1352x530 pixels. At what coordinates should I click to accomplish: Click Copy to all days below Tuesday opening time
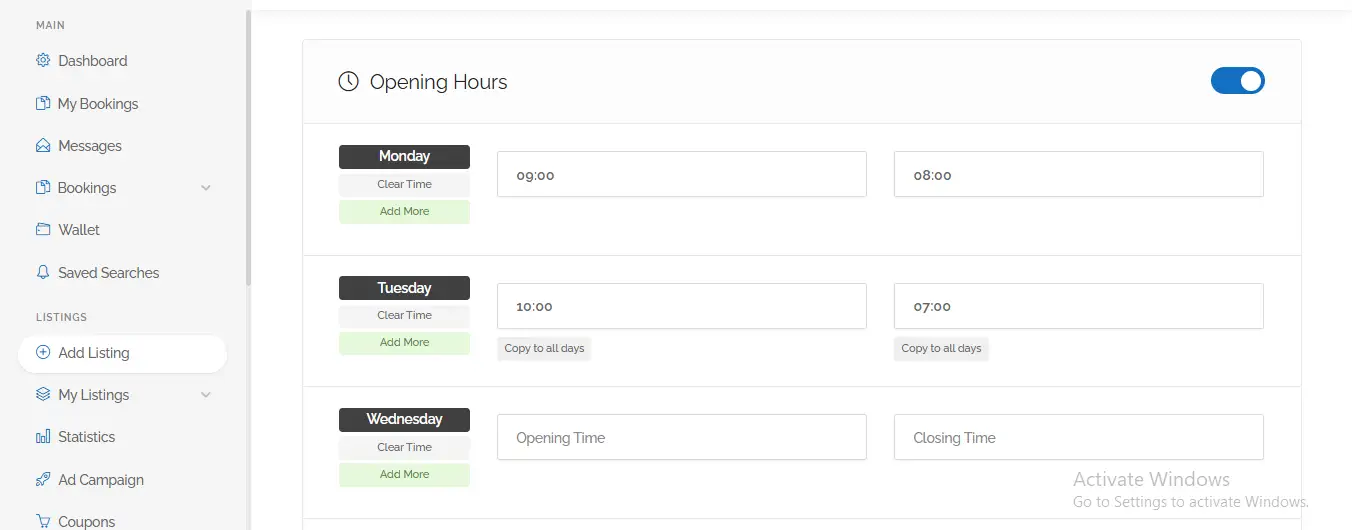(x=544, y=349)
